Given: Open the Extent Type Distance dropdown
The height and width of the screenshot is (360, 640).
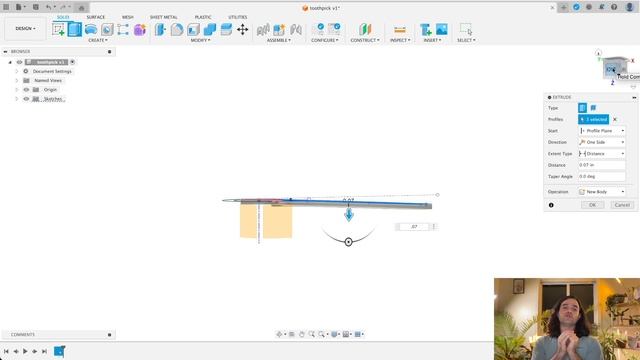Looking at the screenshot, I should pyautogui.click(x=602, y=153).
